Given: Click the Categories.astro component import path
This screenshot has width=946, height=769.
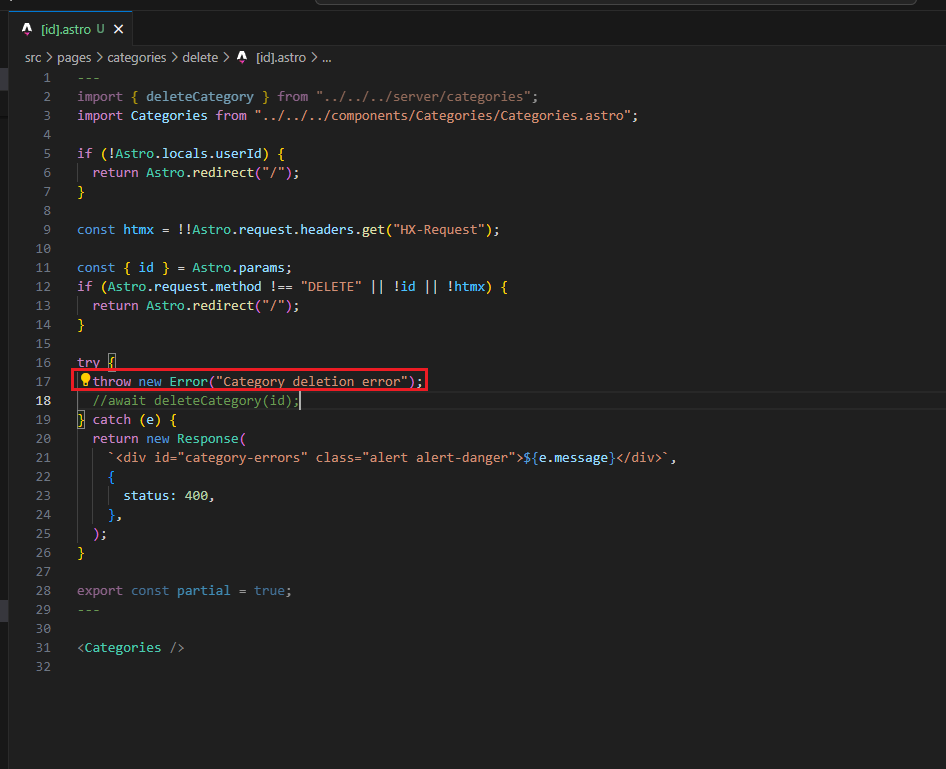Looking at the screenshot, I should tap(442, 116).
